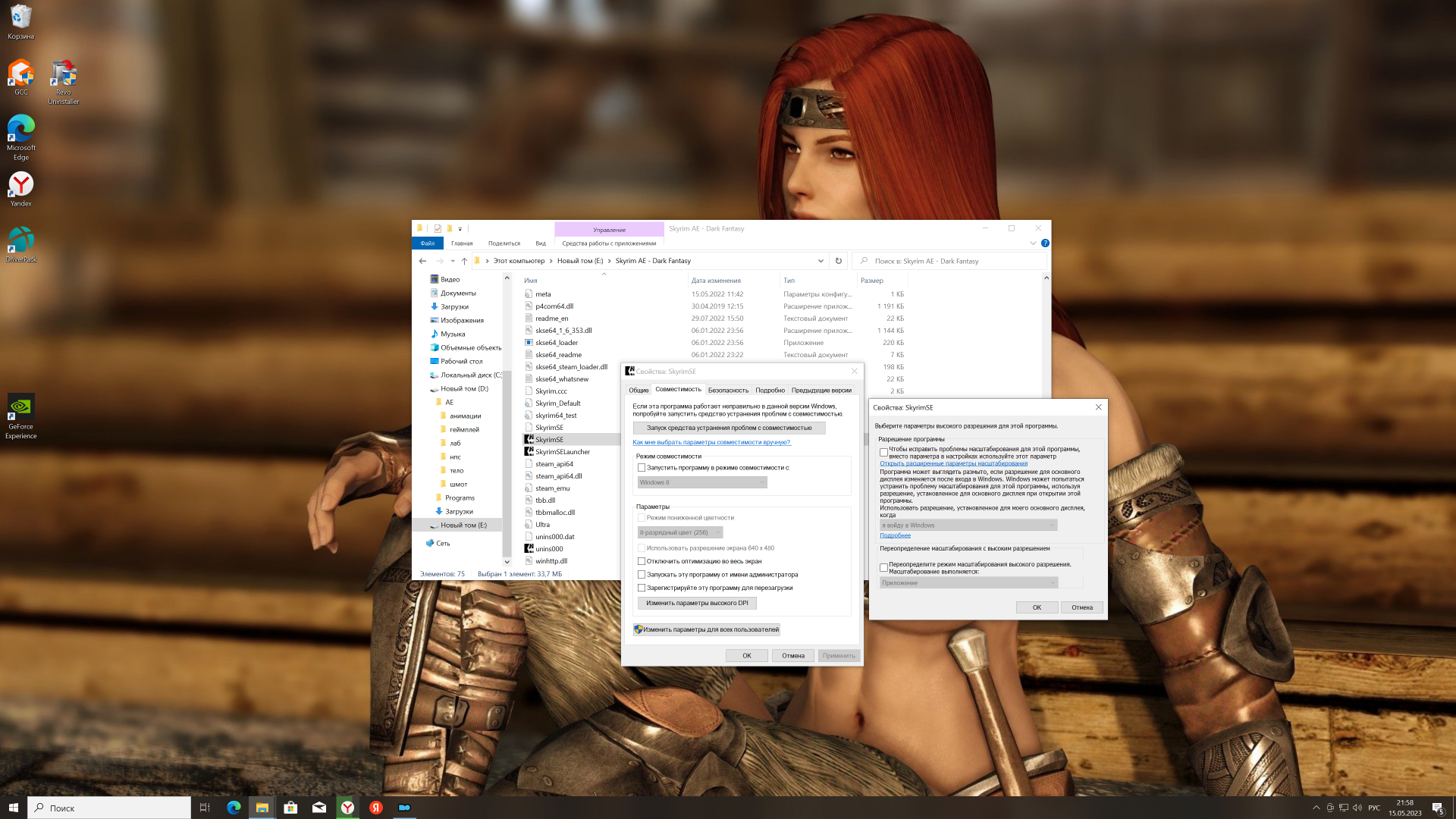Open the GeForce Experience desktop icon
The width and height of the screenshot is (1456, 819).
tap(20, 407)
